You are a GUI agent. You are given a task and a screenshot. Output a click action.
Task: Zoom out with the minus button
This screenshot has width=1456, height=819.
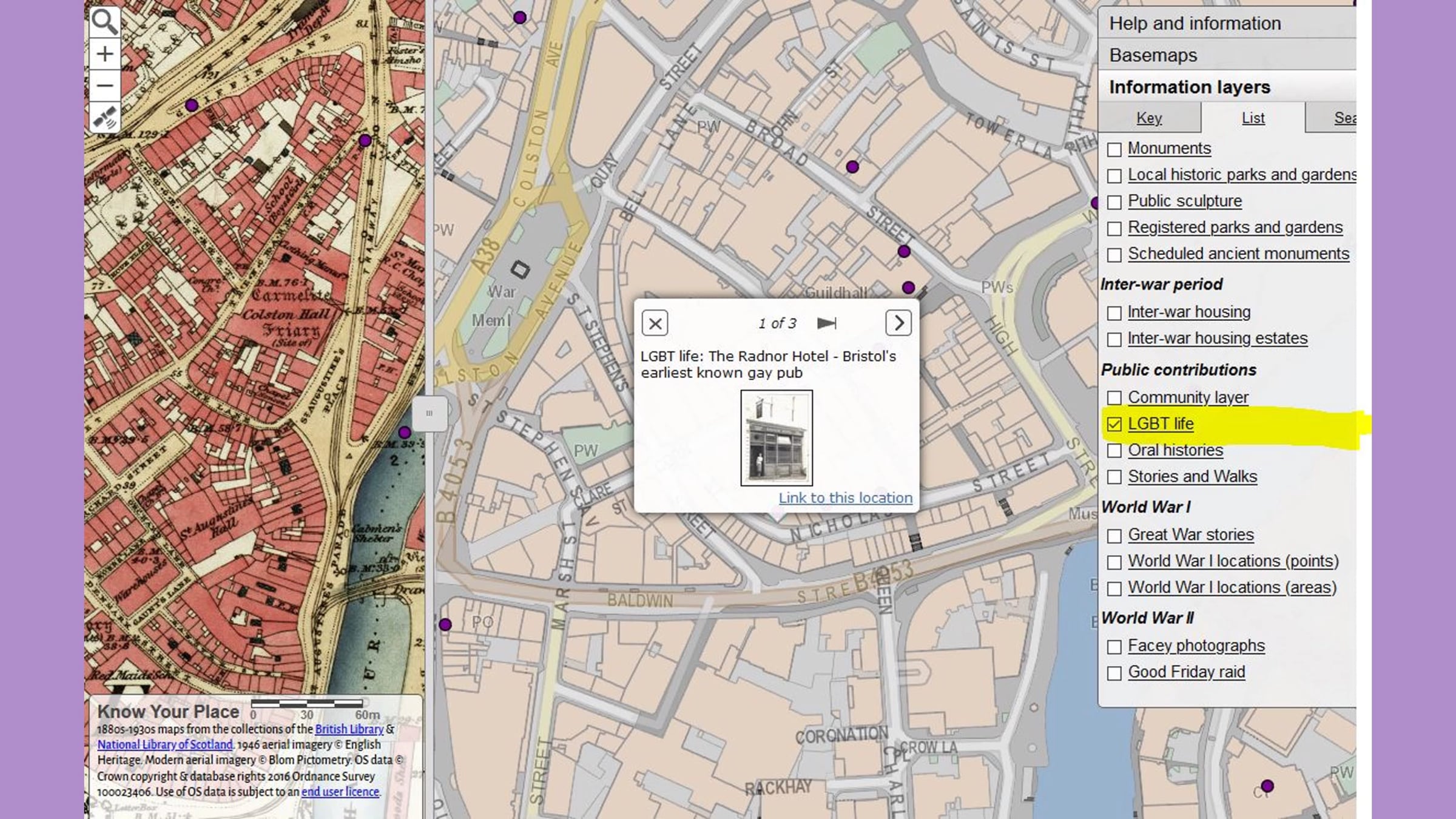pos(104,86)
